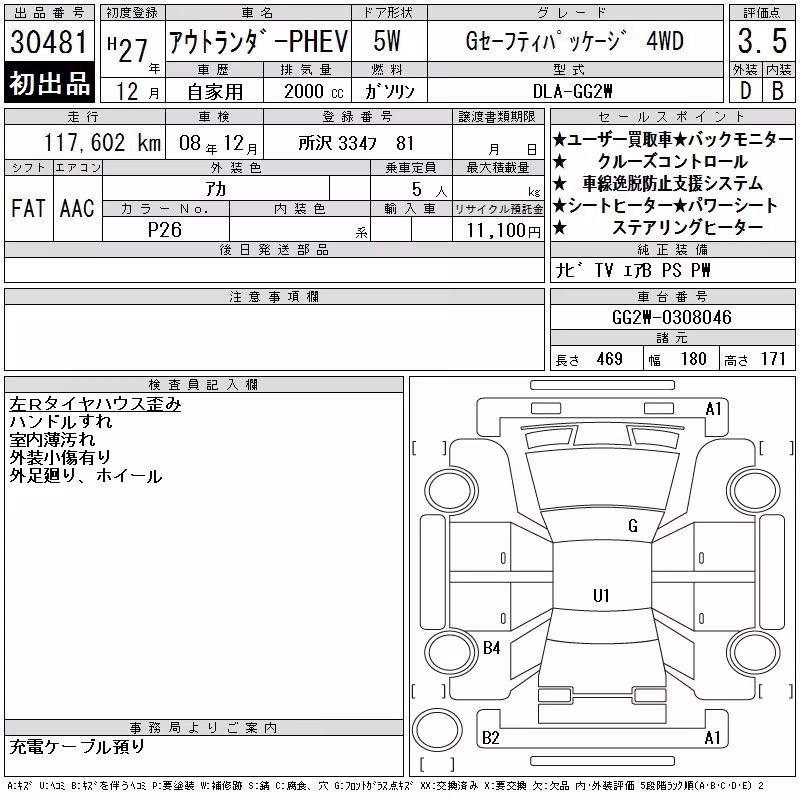Click equipment list ナビ TV エアB PS PW
The height and width of the screenshot is (800, 800).
pyautogui.click(x=632, y=270)
